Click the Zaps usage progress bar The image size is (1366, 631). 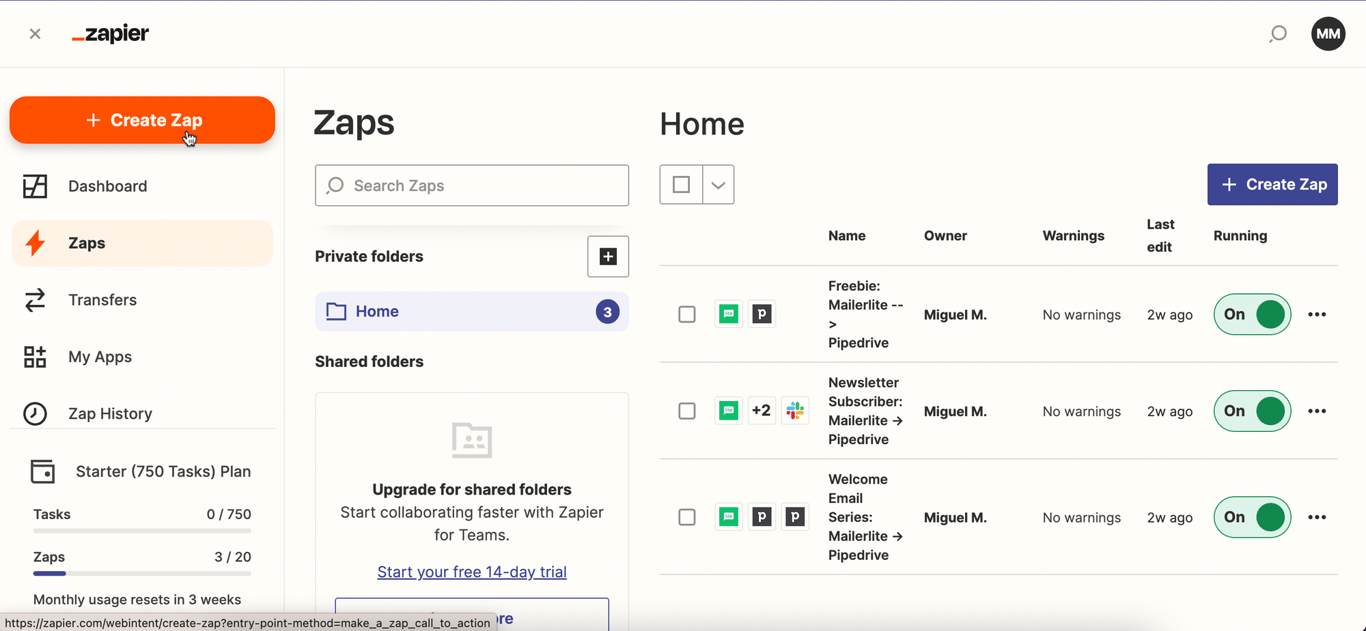coord(142,574)
